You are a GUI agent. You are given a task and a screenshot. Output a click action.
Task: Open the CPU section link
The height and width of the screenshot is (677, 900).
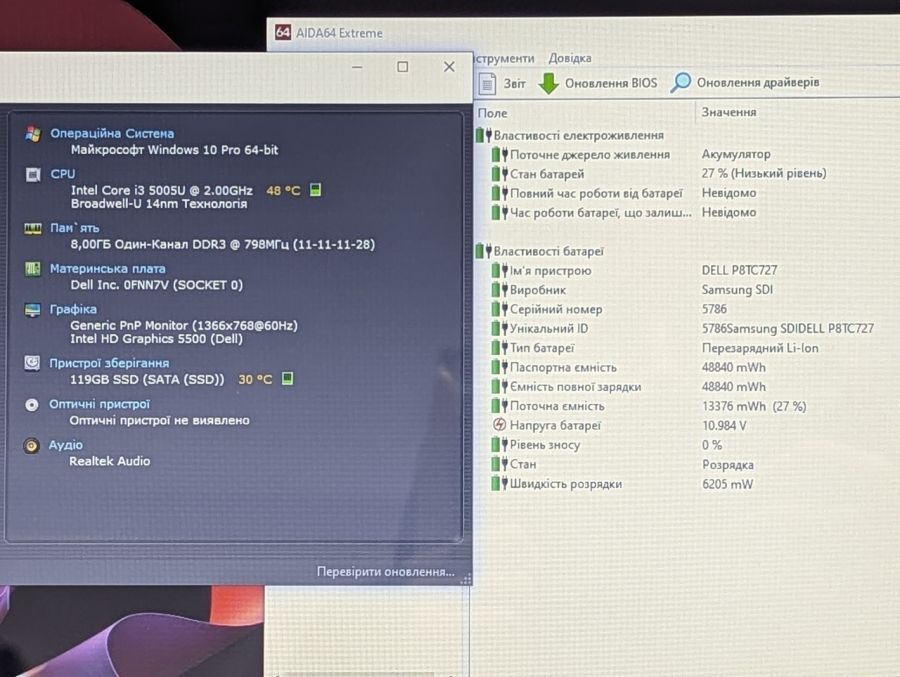(x=63, y=174)
